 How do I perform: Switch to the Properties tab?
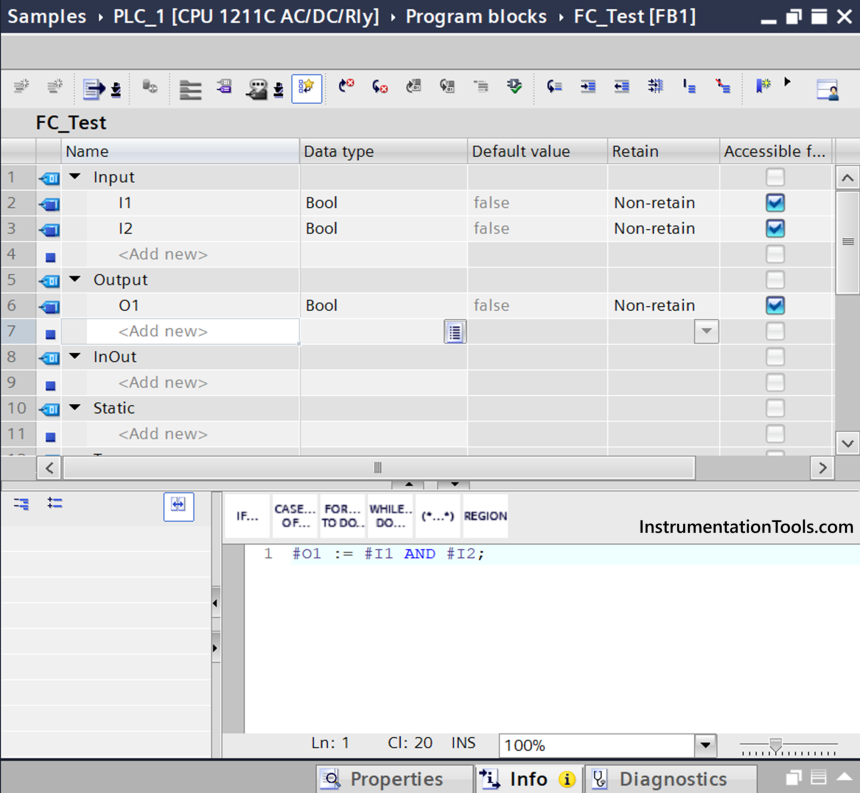395,779
